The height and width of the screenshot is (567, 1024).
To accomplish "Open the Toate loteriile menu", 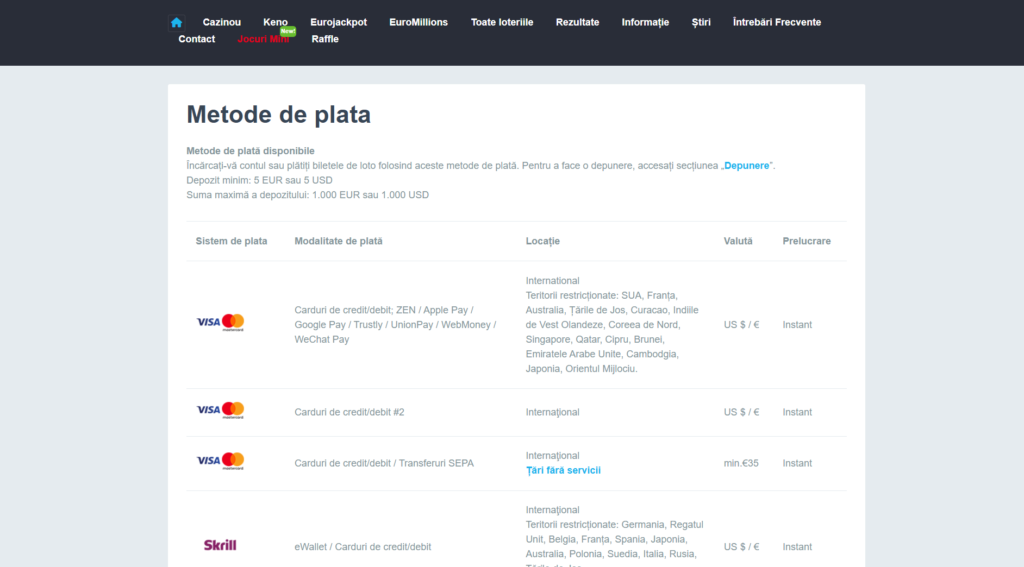I will [502, 22].
